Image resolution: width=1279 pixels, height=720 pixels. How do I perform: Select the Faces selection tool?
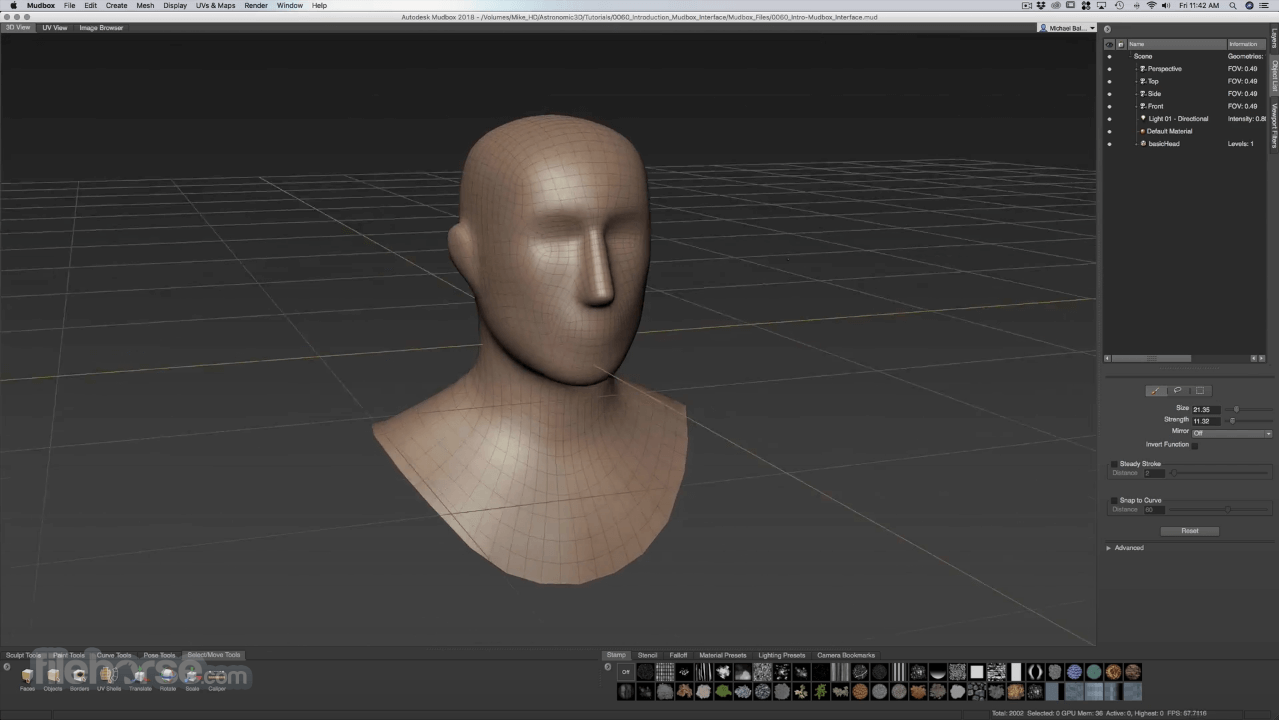pyautogui.click(x=27, y=677)
